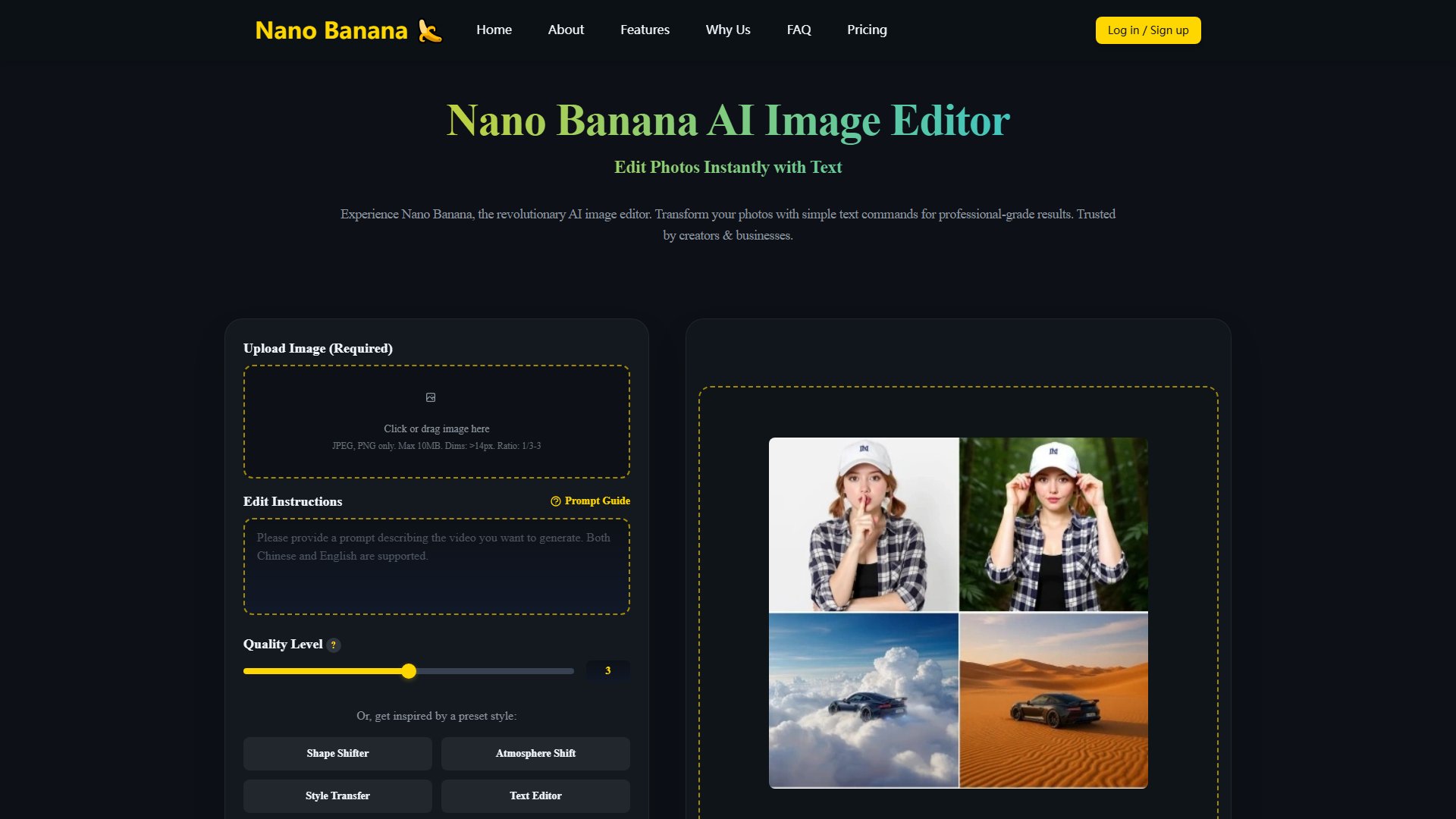The image size is (1456, 819).
Task: Click the sample thumbnail of woman shushing
Action: (x=864, y=524)
